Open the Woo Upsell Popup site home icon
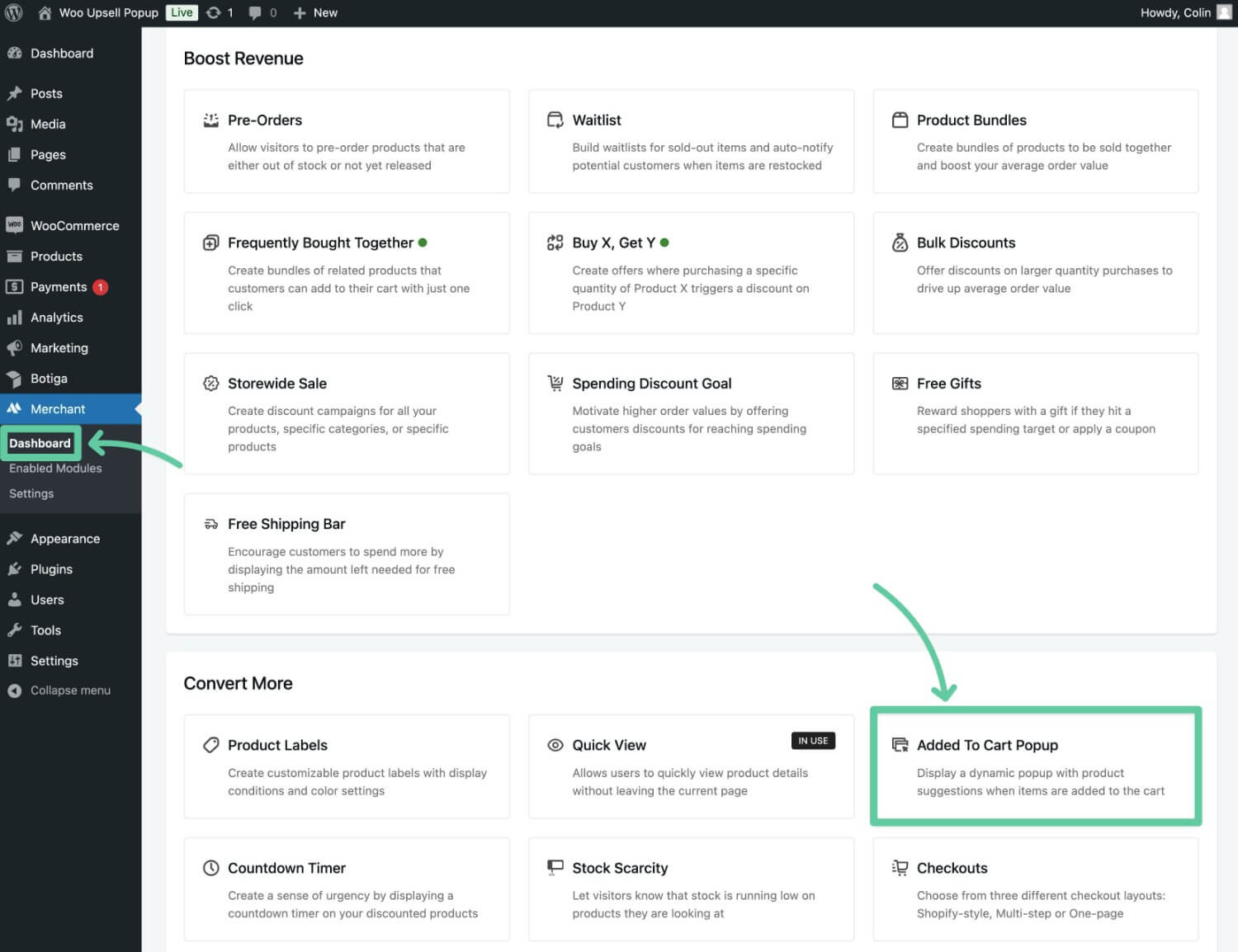The width and height of the screenshot is (1238, 952). [45, 12]
